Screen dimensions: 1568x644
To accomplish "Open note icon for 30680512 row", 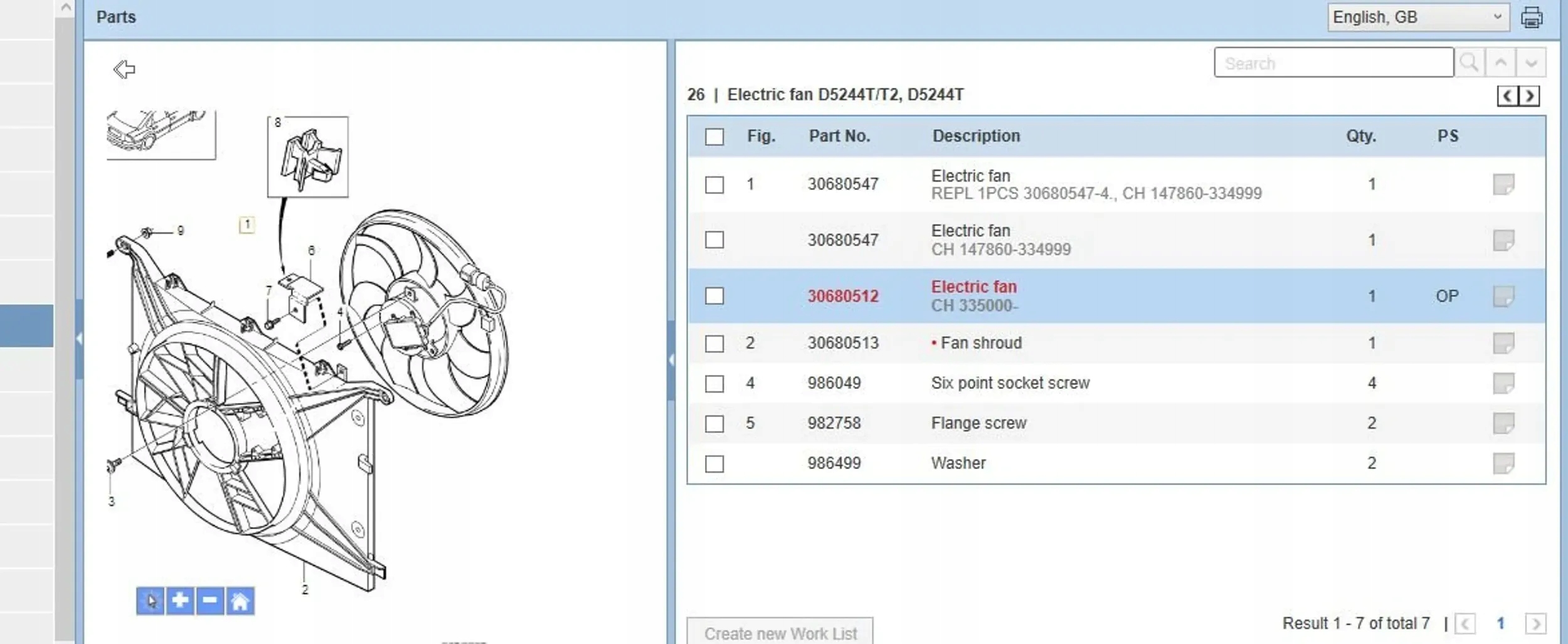I will point(1503,296).
